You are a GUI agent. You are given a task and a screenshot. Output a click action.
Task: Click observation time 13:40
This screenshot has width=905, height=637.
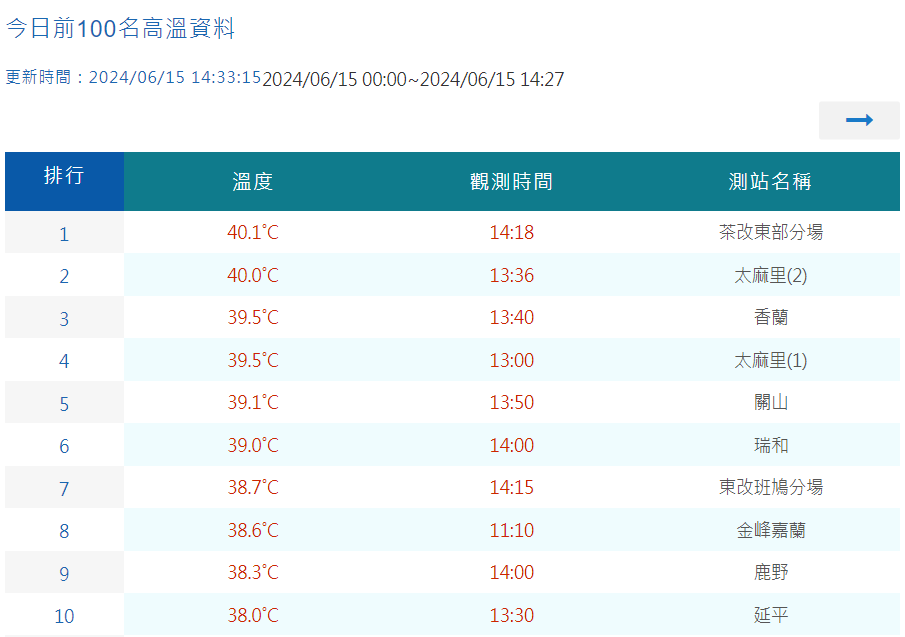(511, 317)
